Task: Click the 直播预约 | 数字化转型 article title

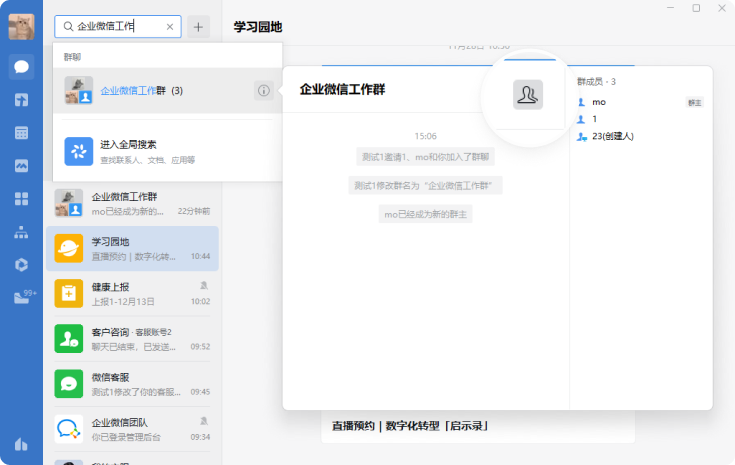Action: pyautogui.click(x=411, y=426)
